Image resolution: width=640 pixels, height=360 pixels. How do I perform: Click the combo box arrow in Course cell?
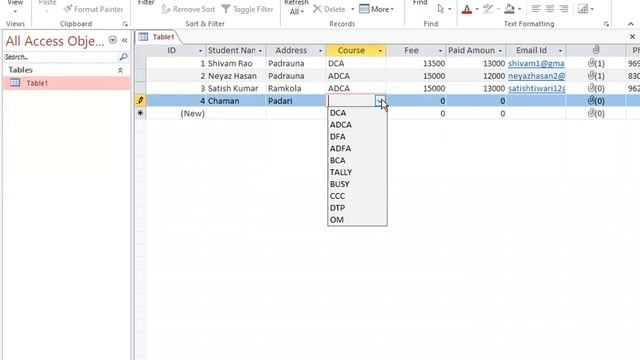click(380, 101)
